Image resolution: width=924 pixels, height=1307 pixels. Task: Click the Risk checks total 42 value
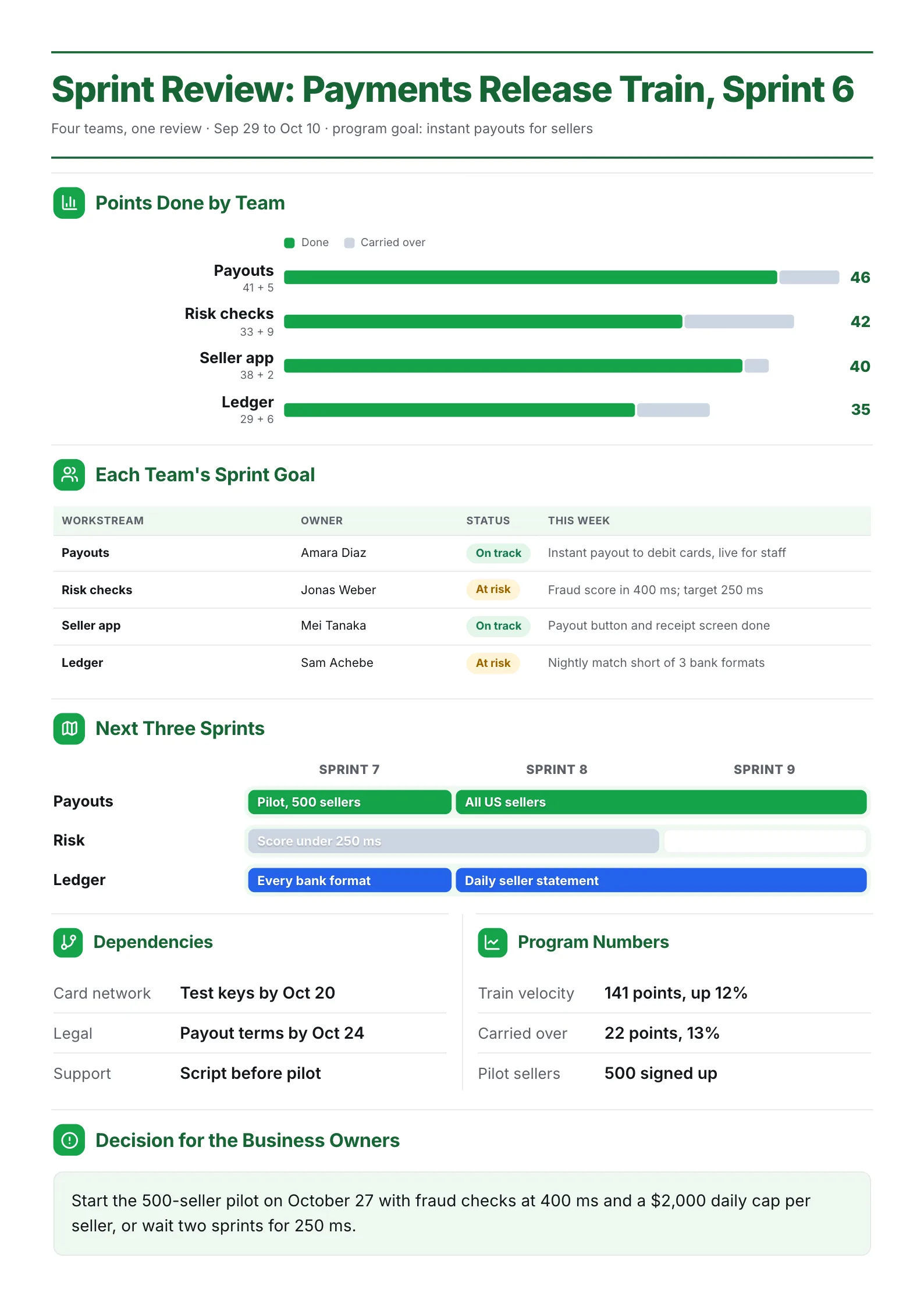pos(860,322)
